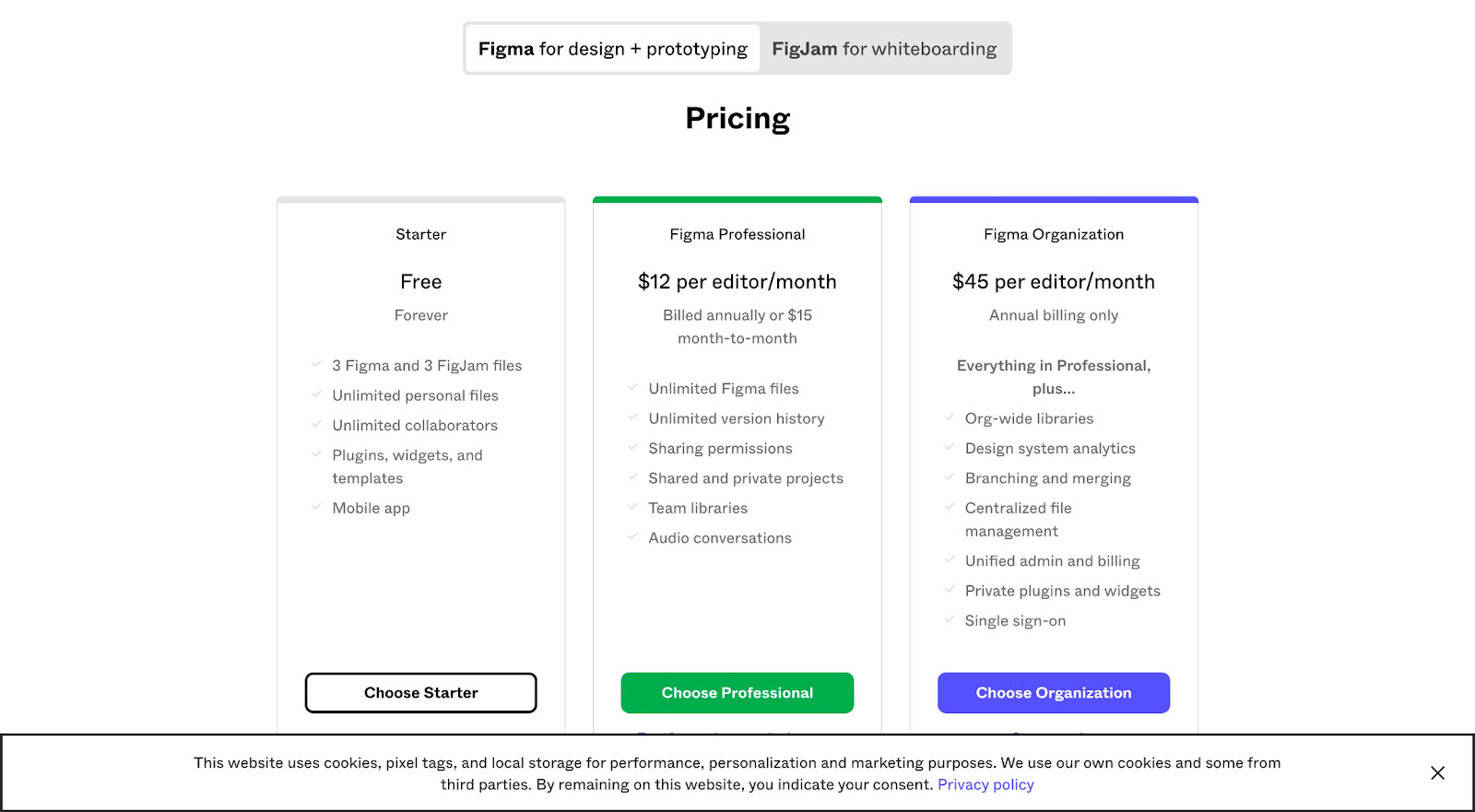Click the checkmark beside Unlimited collaborators
1475x812 pixels.
click(x=316, y=425)
